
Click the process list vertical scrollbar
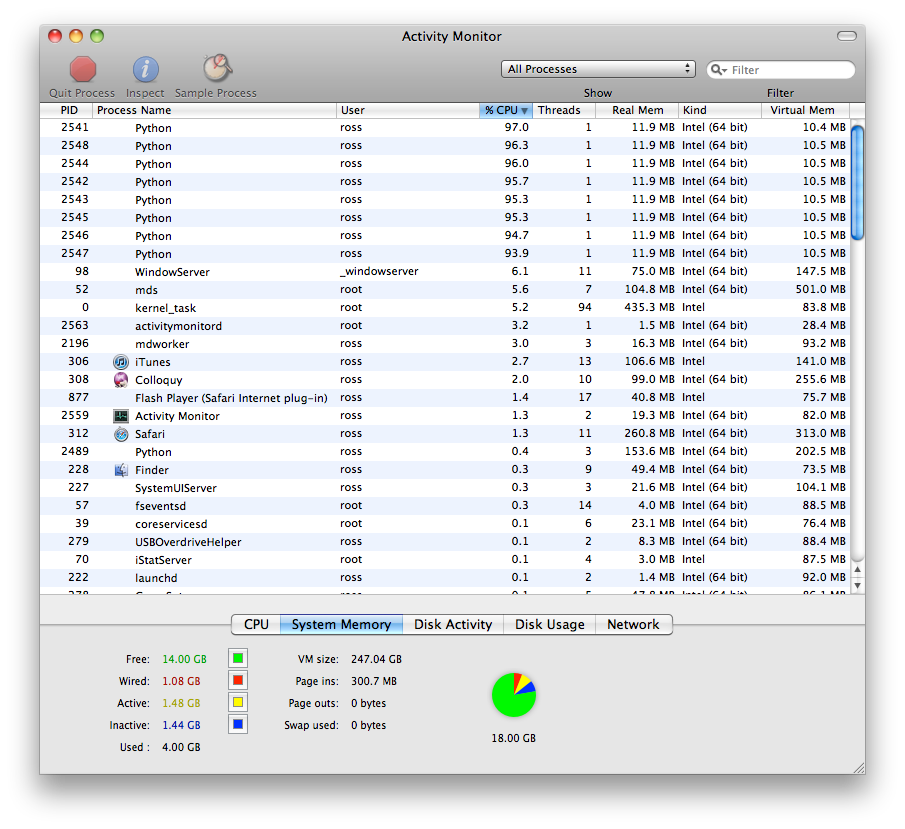coord(857,350)
